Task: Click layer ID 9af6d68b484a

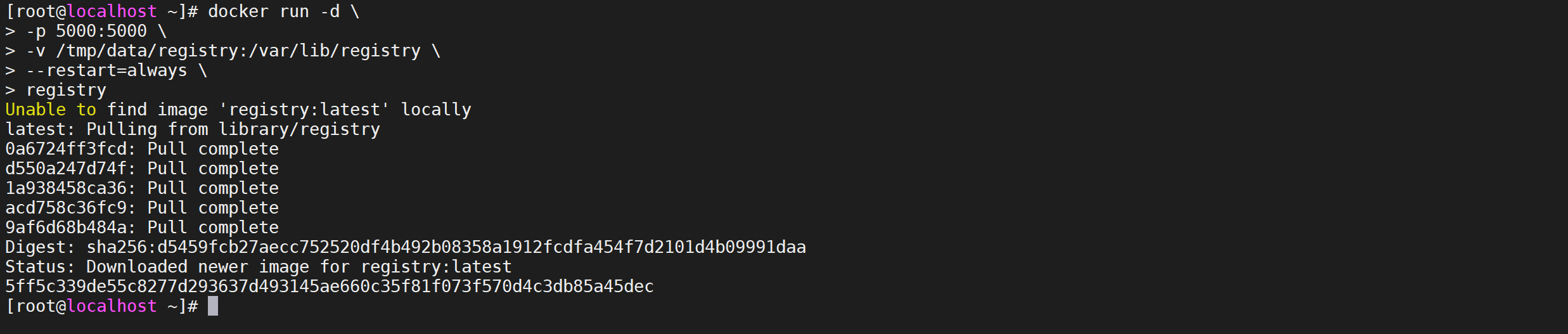Action: (x=66, y=228)
